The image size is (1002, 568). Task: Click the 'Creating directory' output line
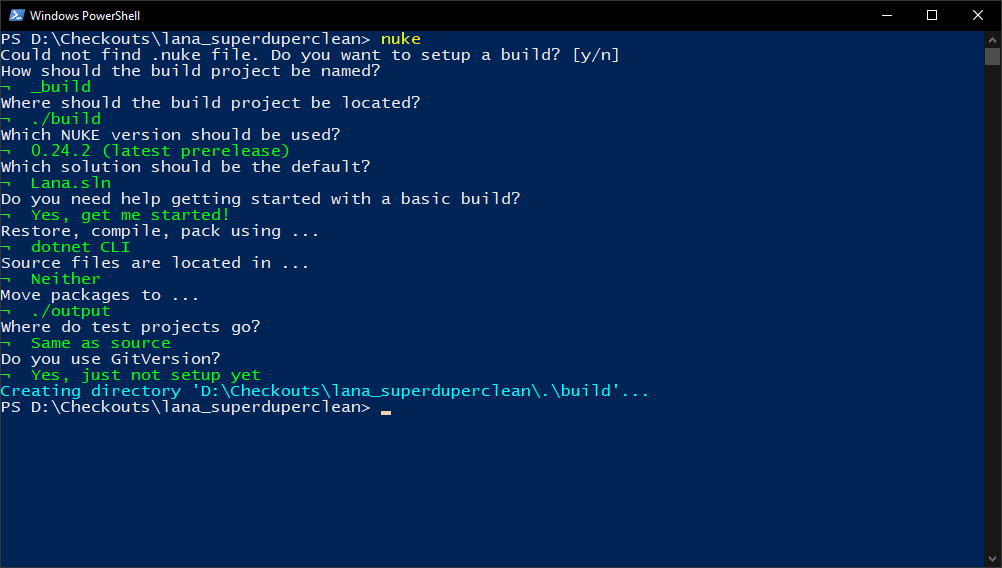324,391
